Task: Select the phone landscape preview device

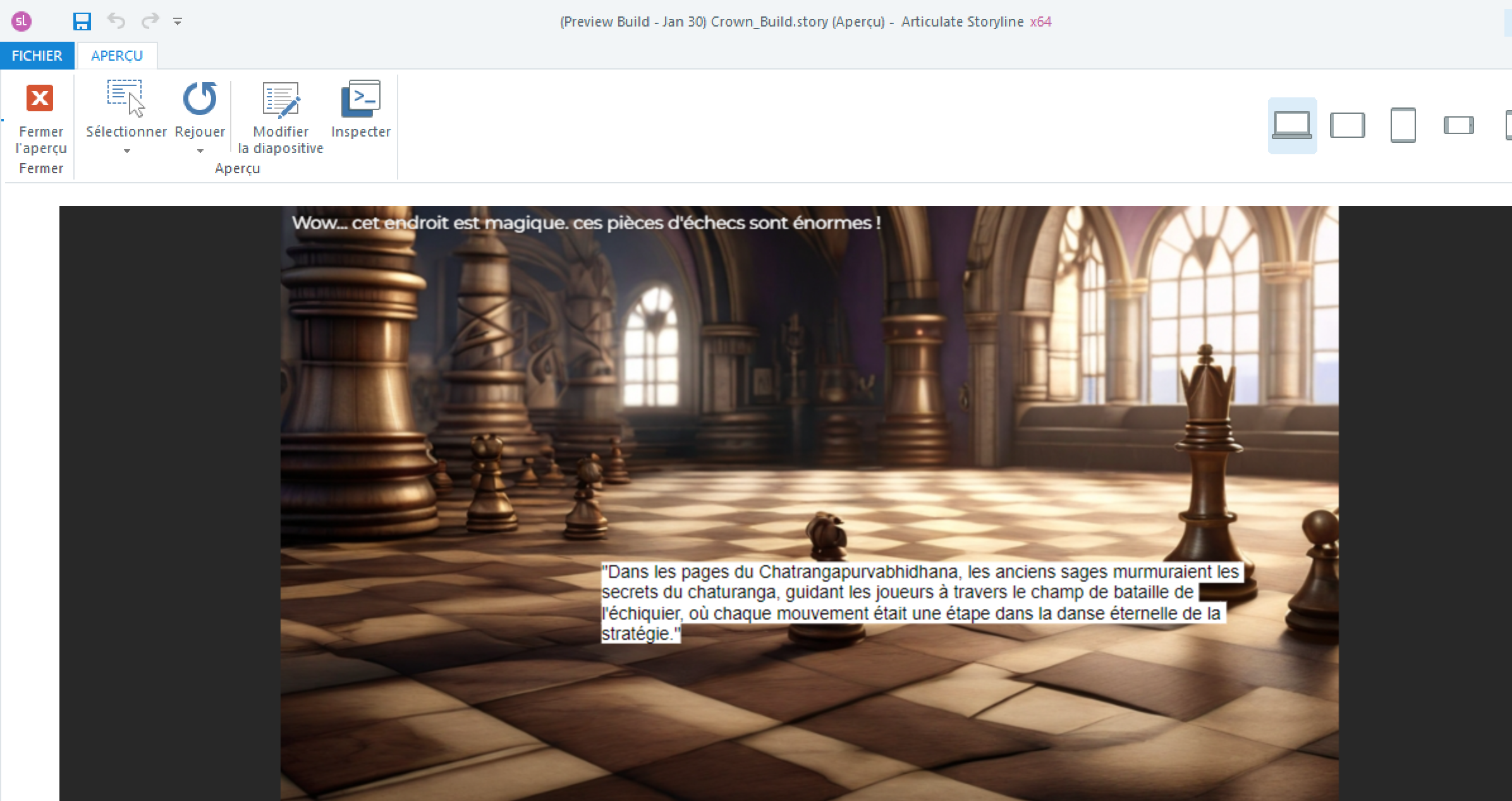Action: 1459,125
